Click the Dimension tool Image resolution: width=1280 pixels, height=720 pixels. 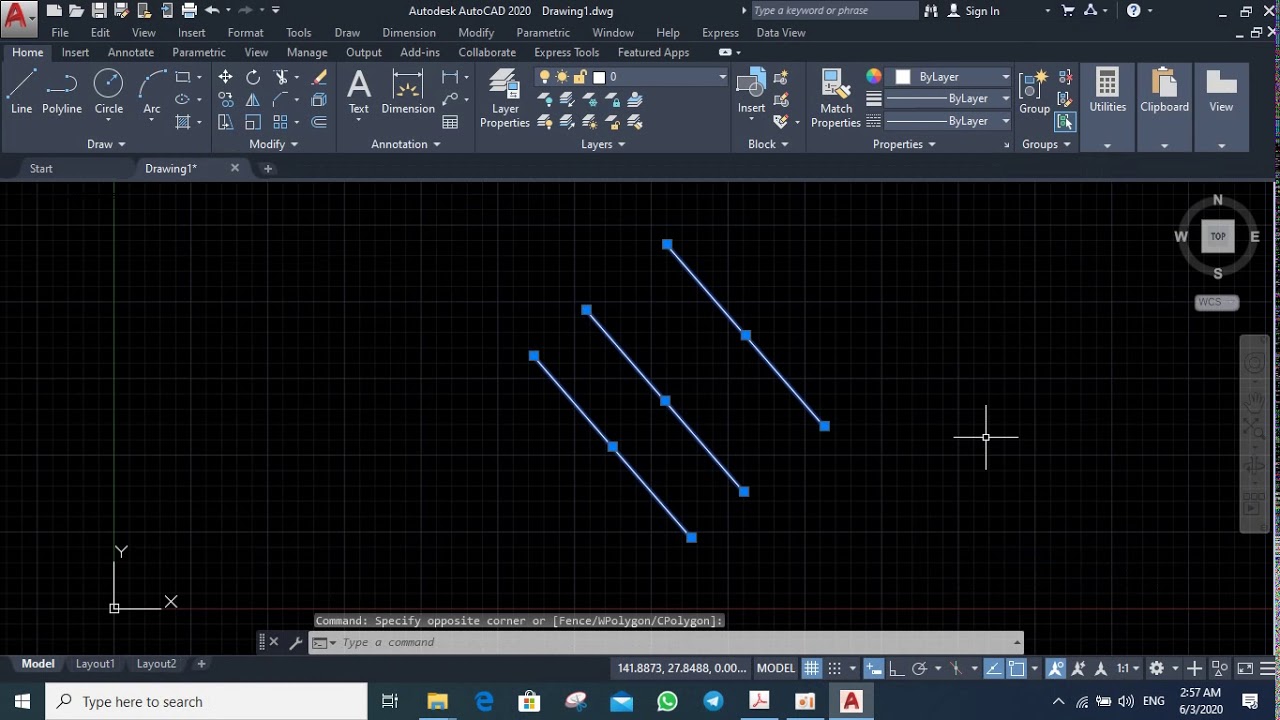[408, 92]
